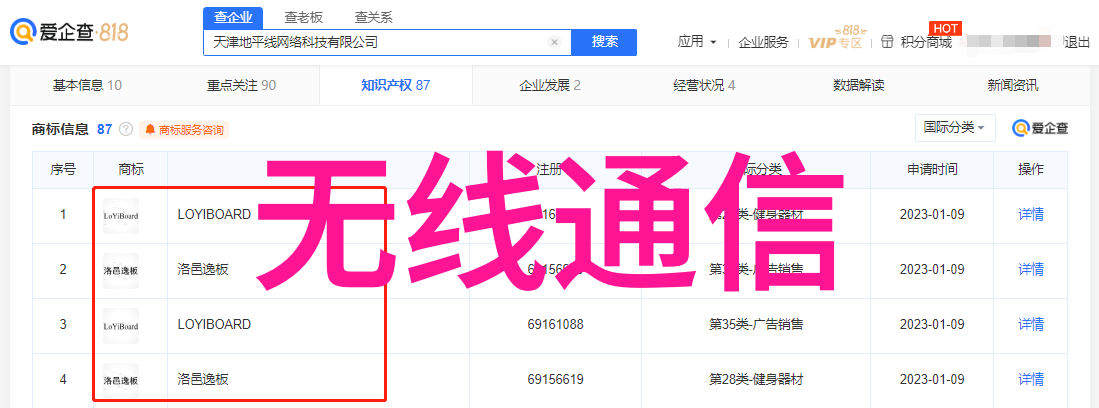Click the 搜索 button

604,42
